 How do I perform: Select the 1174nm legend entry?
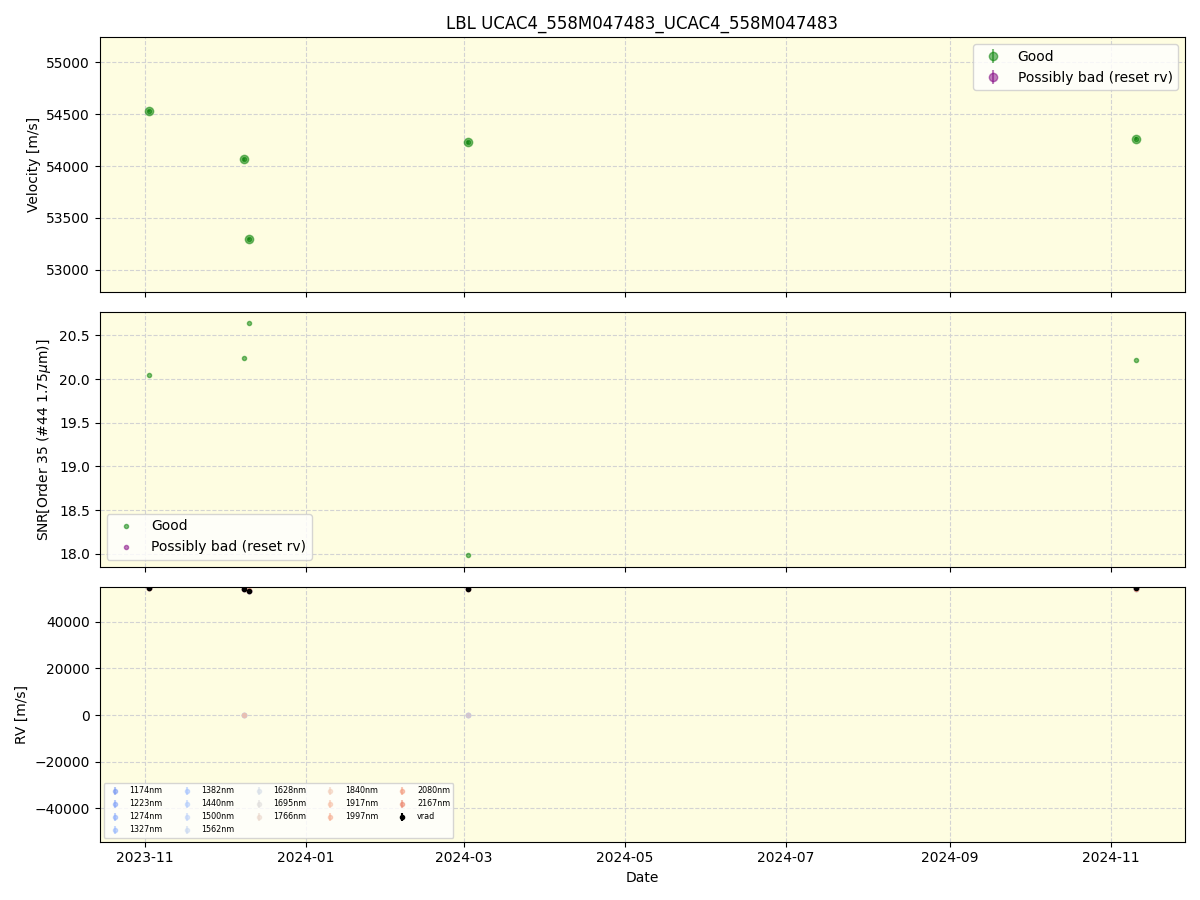136,791
